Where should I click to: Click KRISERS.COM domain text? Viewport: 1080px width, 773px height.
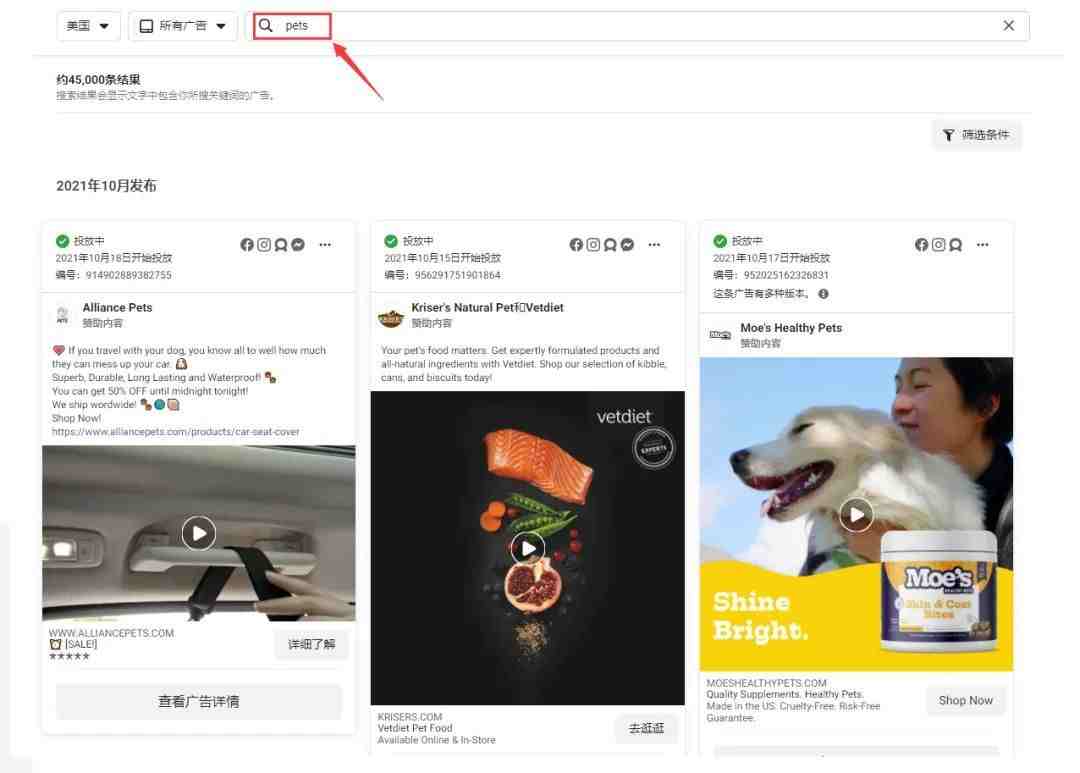pyautogui.click(x=410, y=717)
